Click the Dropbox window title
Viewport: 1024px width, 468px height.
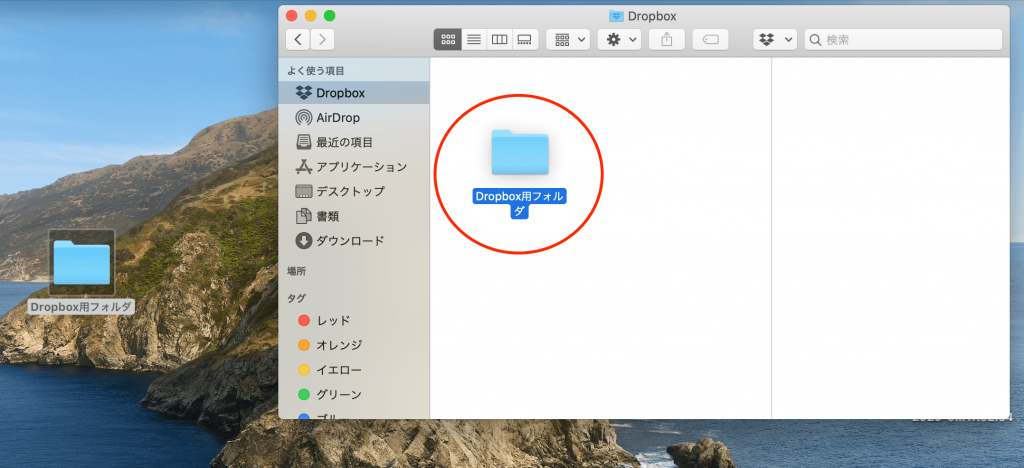tap(652, 16)
